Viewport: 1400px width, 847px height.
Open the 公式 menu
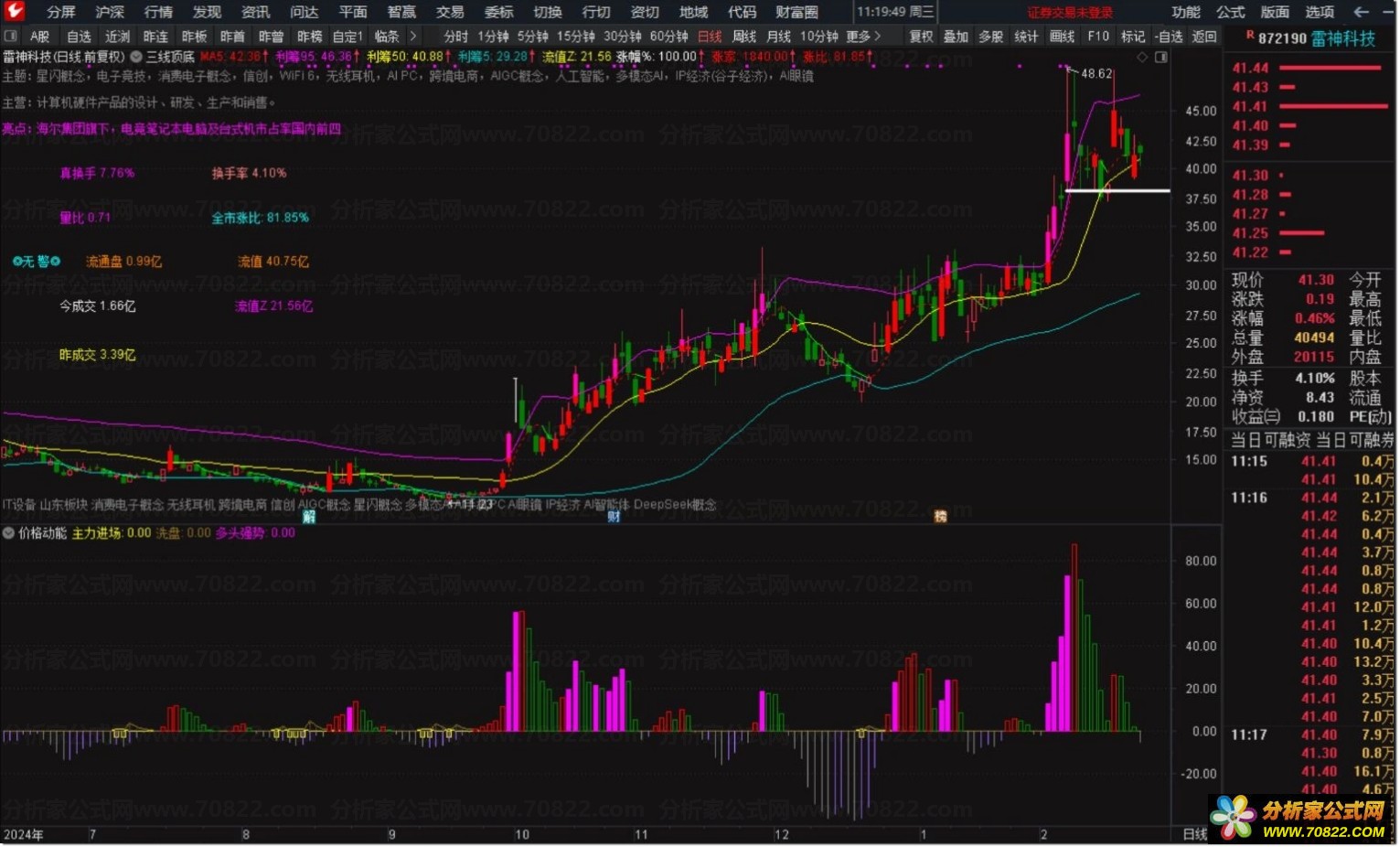coord(1230,12)
